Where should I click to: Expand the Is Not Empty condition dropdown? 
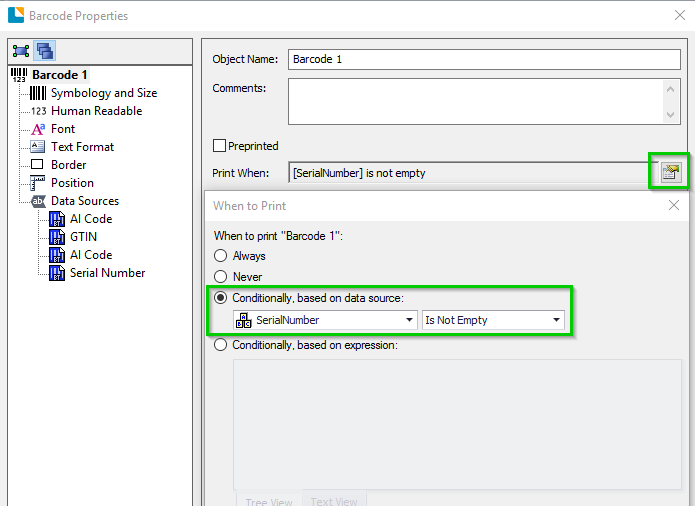pyautogui.click(x=493, y=320)
